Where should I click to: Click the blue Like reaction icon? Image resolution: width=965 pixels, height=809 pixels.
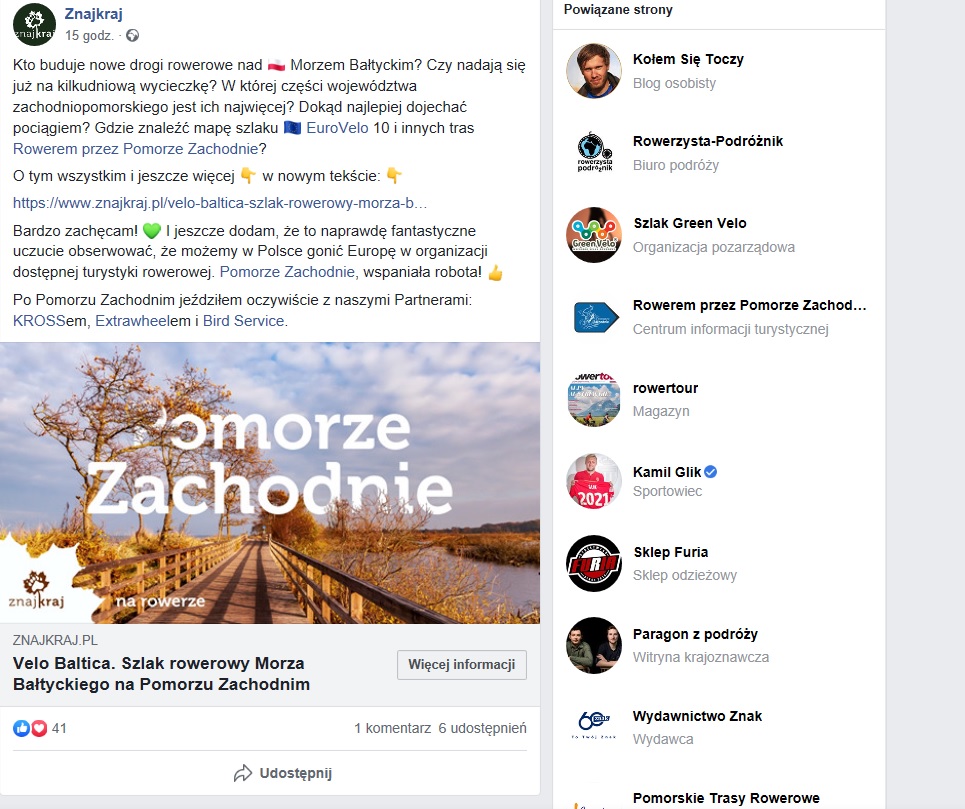pyautogui.click(x=21, y=728)
